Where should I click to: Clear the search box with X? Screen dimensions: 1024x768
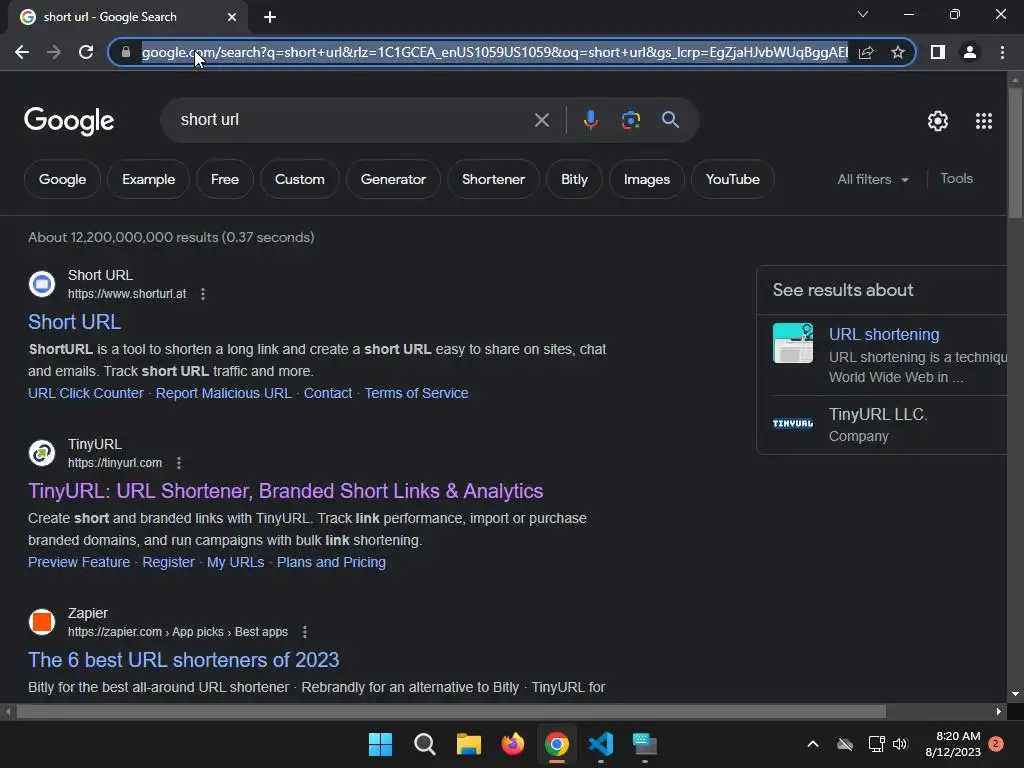point(541,120)
